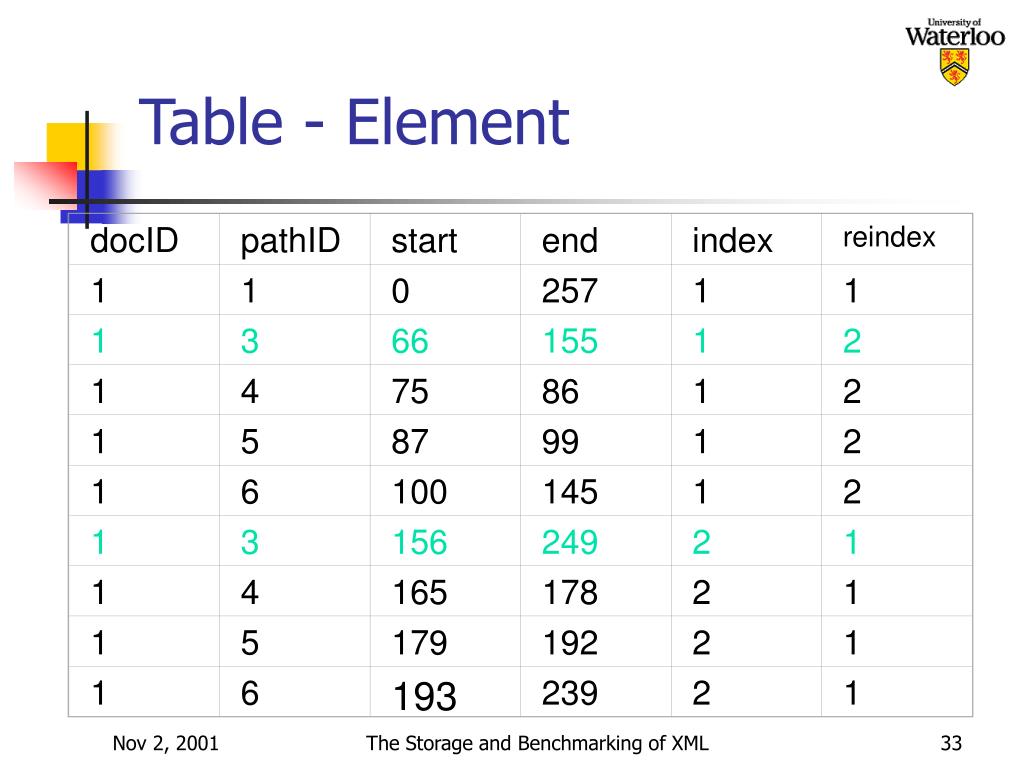Image resolution: width=1024 pixels, height=768 pixels.
Task: Click footer text 'The Storage and Benchmarking of XML'
Action: [537, 743]
